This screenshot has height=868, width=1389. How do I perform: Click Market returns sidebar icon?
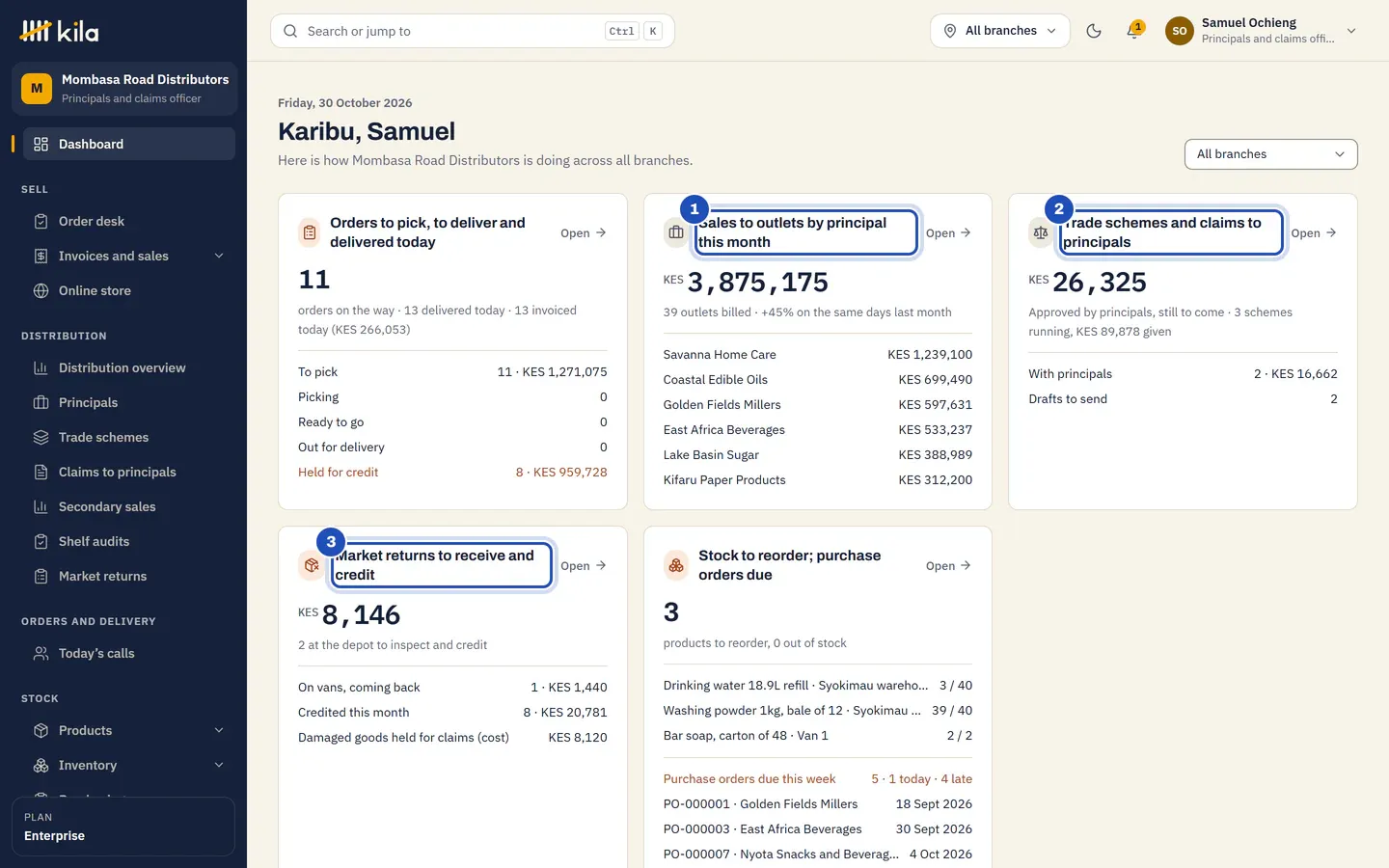(x=41, y=576)
